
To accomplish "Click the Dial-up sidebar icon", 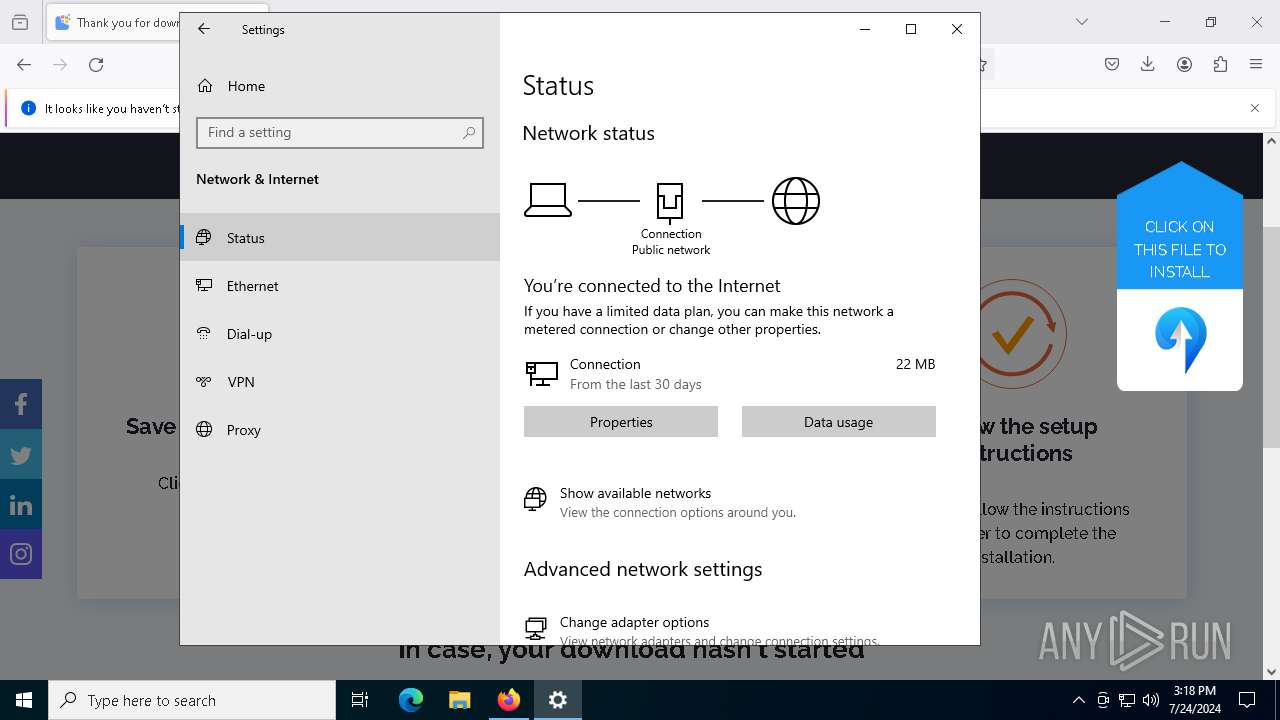I will tap(204, 334).
